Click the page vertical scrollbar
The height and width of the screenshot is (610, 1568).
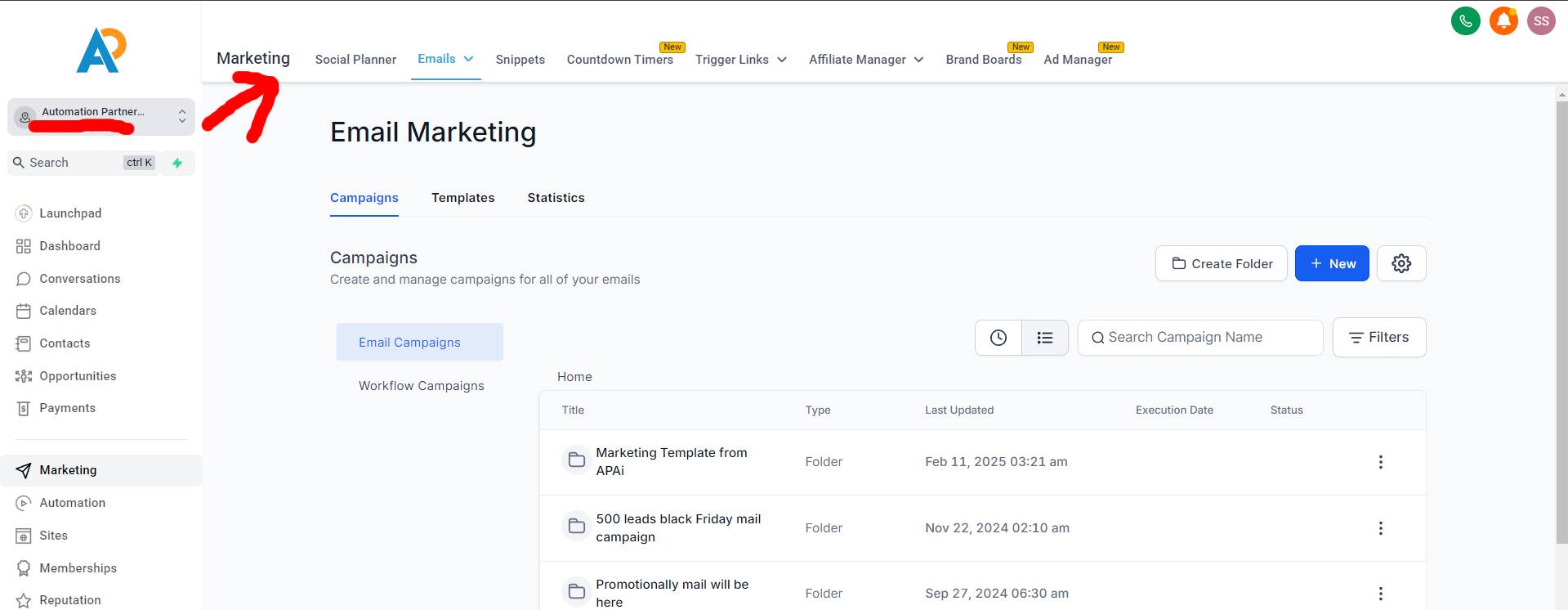pyautogui.click(x=1561, y=321)
